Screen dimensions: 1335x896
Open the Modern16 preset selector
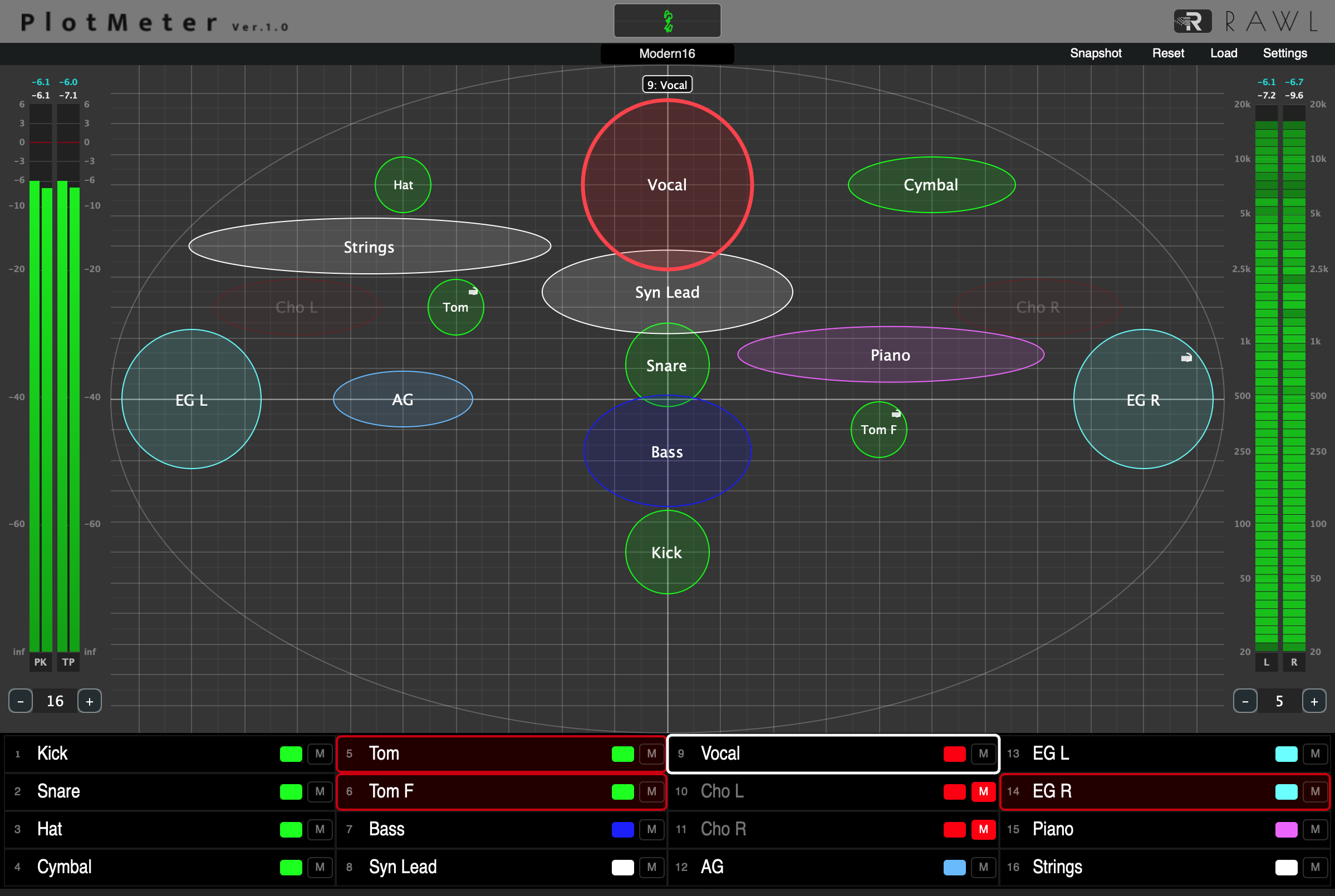[x=667, y=54]
